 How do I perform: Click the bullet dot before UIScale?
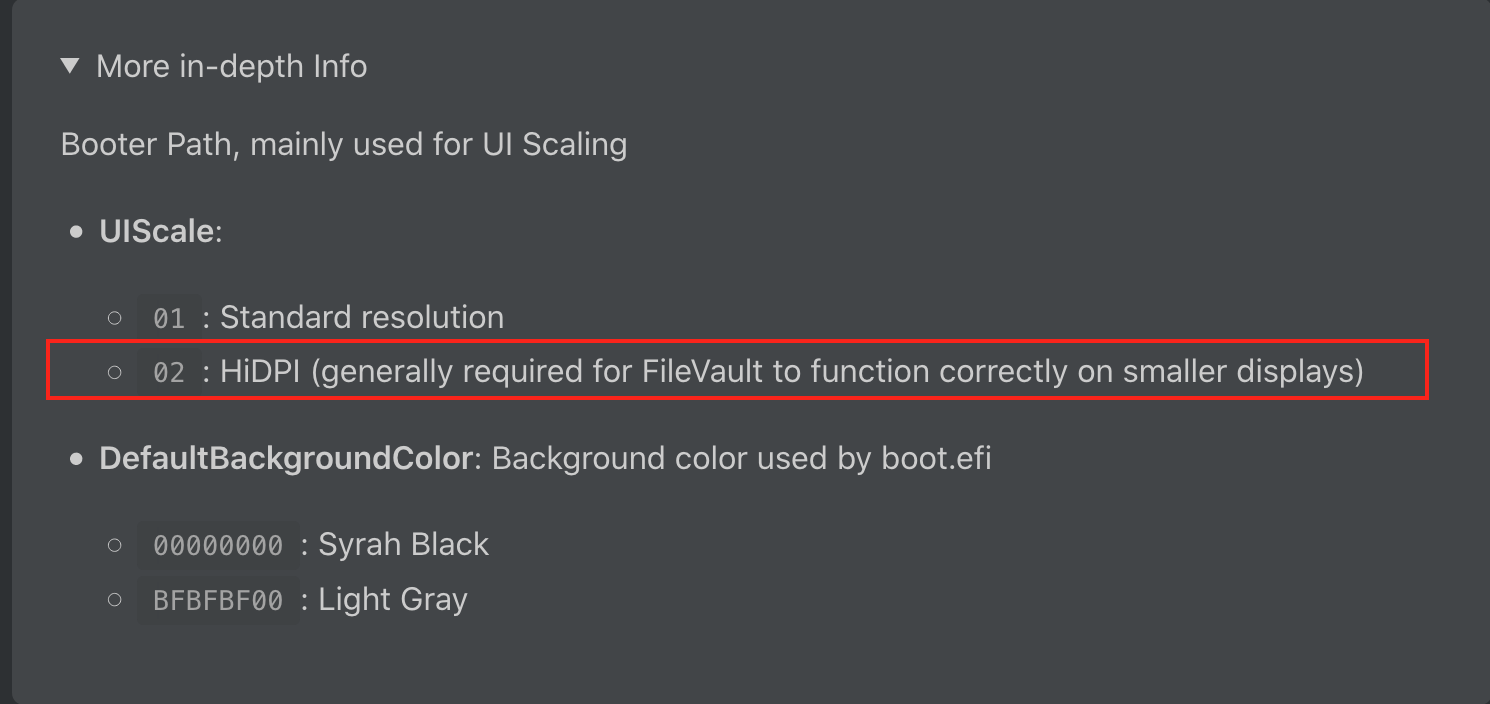[76, 233]
